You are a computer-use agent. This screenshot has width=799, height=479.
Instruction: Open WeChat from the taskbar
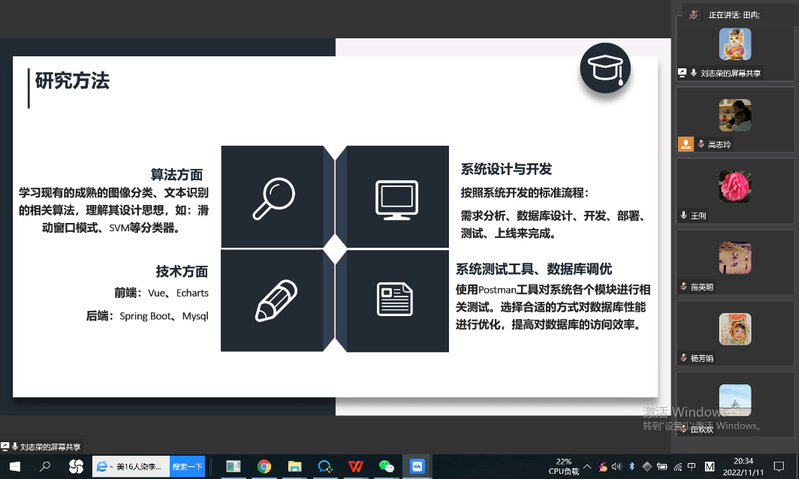pos(387,466)
